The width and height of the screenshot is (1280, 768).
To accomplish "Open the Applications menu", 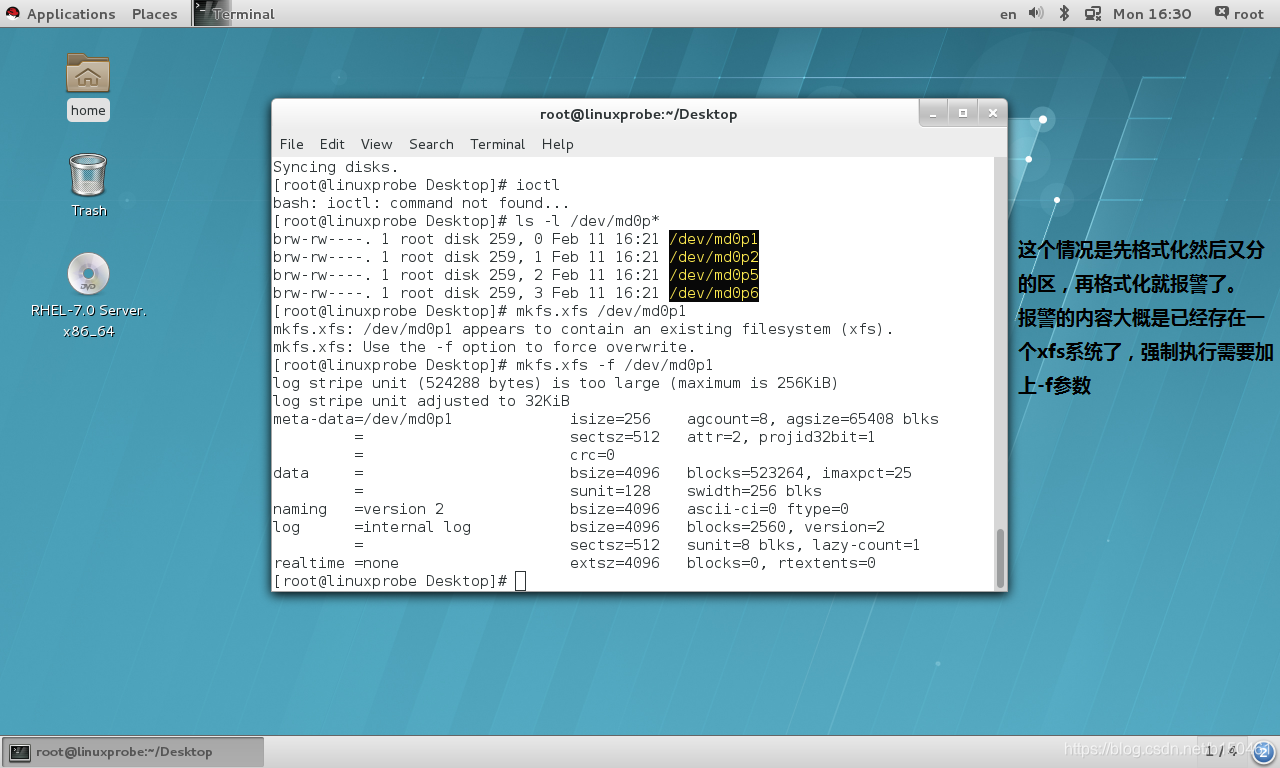I will [70, 14].
